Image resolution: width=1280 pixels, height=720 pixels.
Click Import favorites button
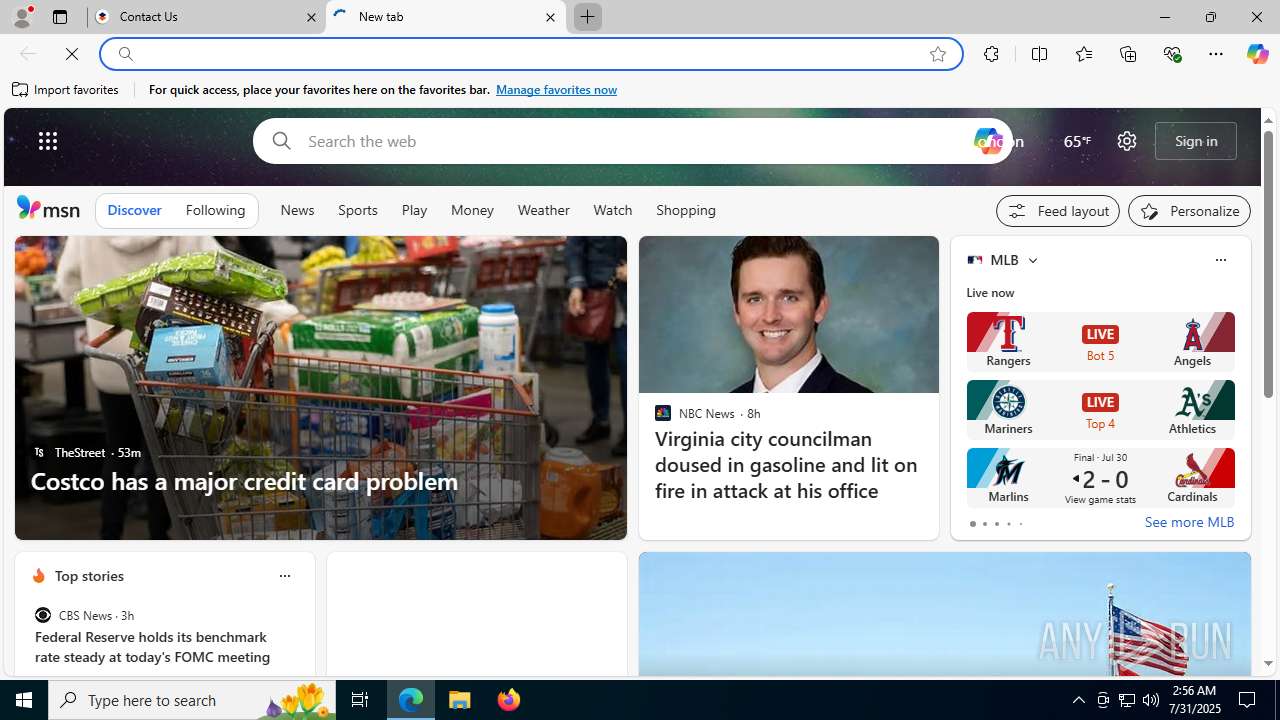pyautogui.click(x=66, y=90)
